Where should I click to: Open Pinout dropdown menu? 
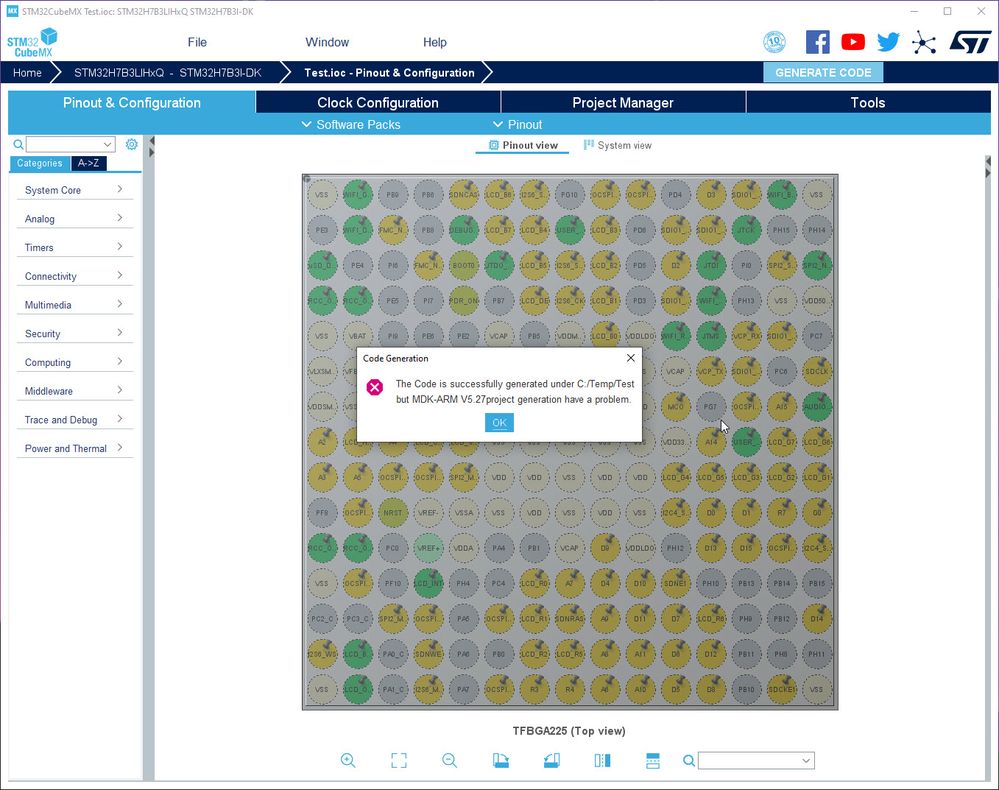click(517, 124)
